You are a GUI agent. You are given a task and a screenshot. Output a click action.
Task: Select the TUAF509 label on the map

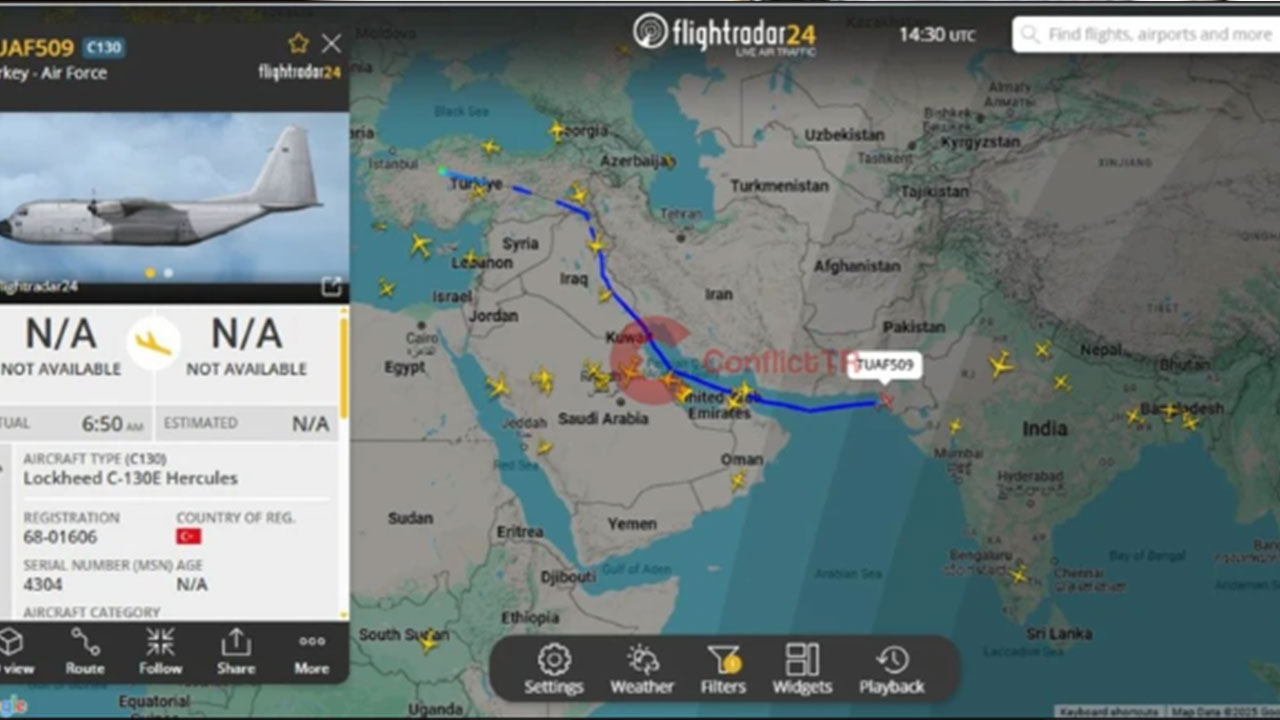[x=885, y=365]
